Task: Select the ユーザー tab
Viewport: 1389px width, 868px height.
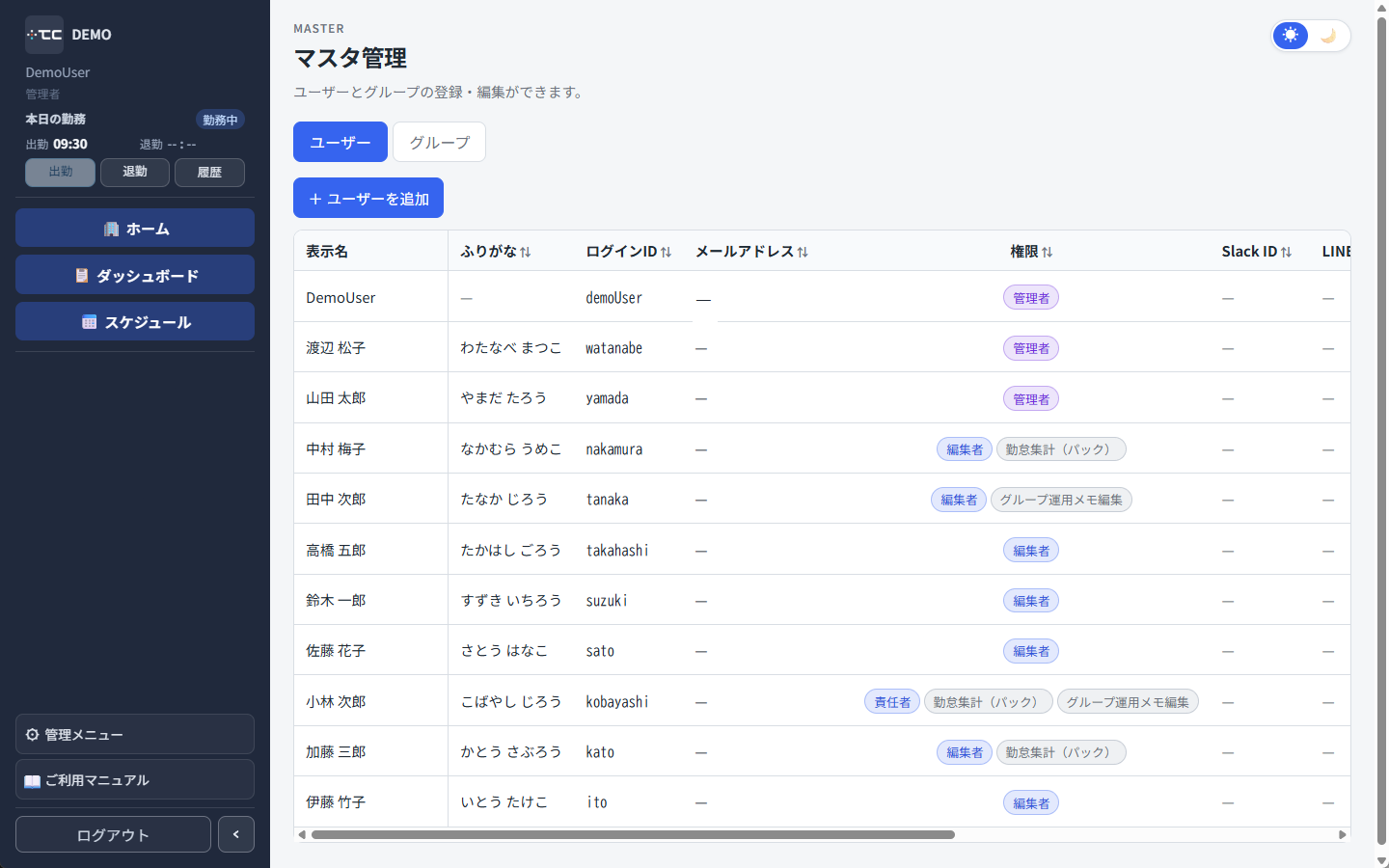Action: pos(340,142)
